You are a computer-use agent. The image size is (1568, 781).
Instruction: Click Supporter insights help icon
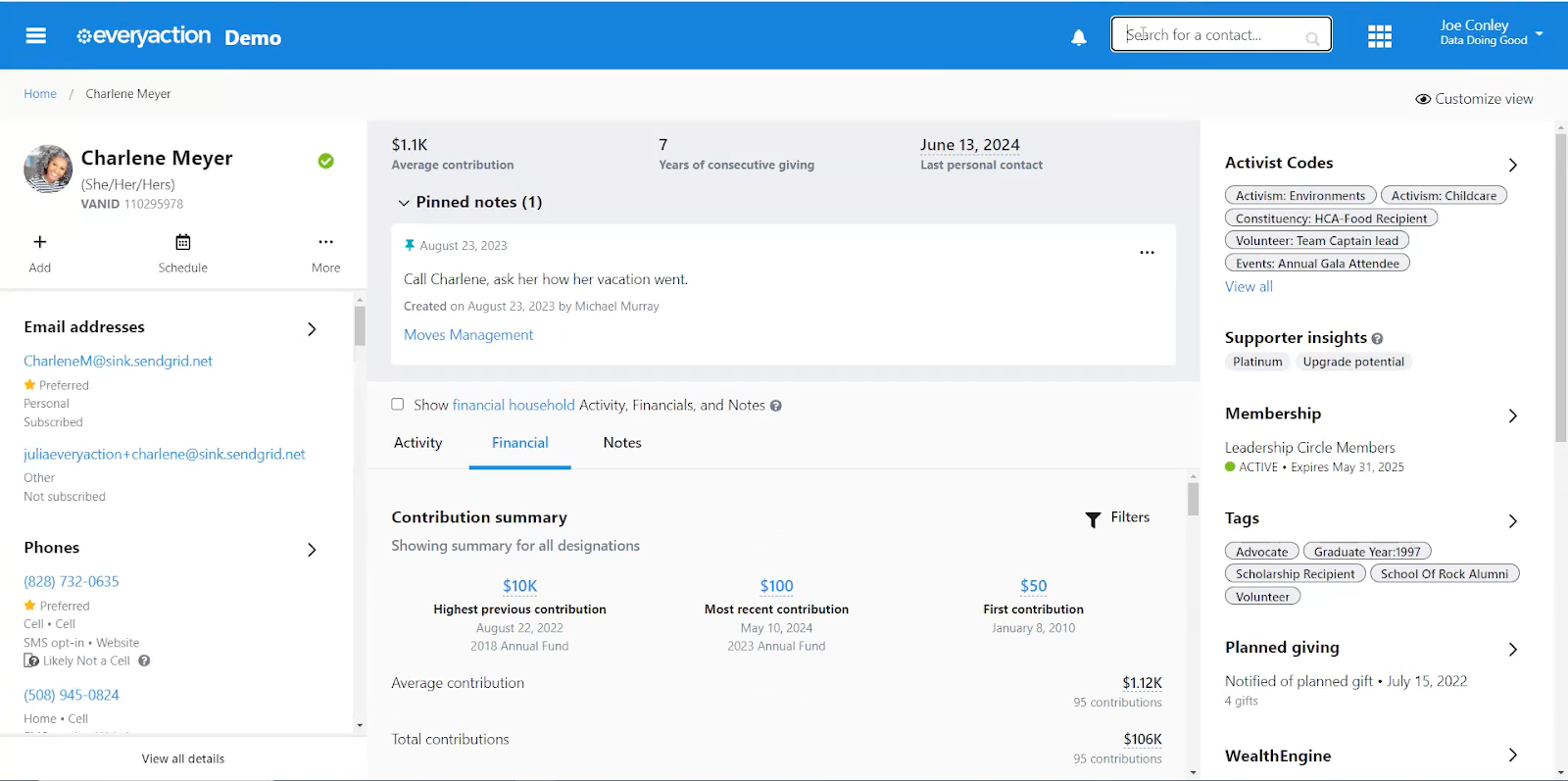[x=1377, y=339]
